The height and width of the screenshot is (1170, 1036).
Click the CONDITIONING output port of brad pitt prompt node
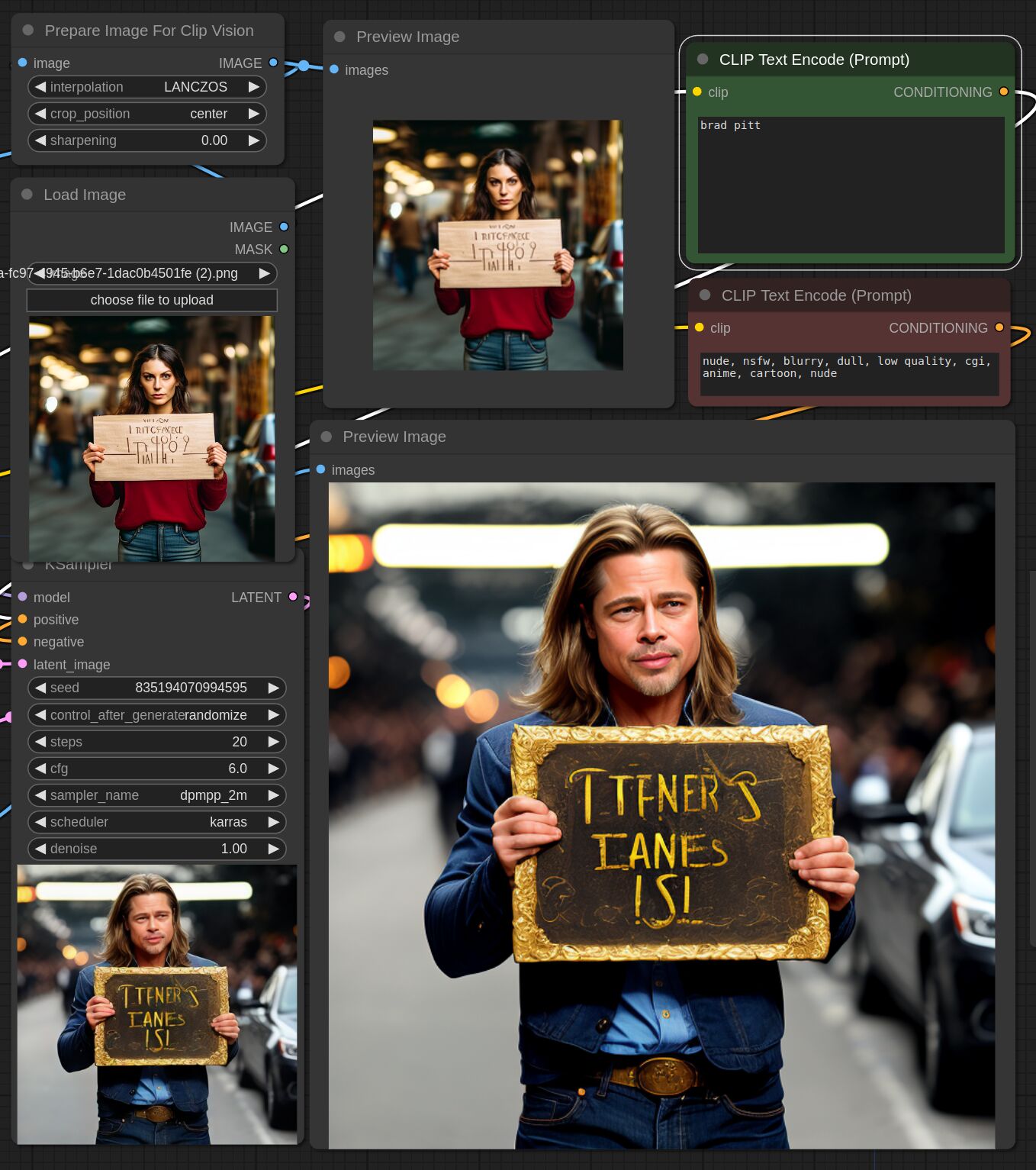point(1003,92)
